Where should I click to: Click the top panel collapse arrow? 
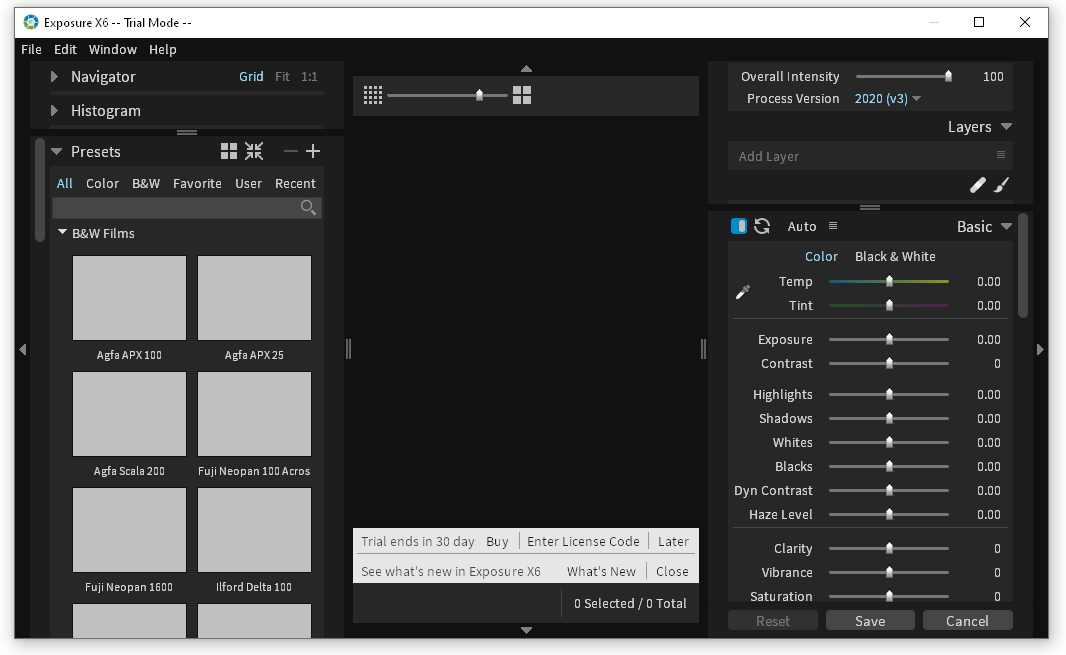click(x=526, y=69)
